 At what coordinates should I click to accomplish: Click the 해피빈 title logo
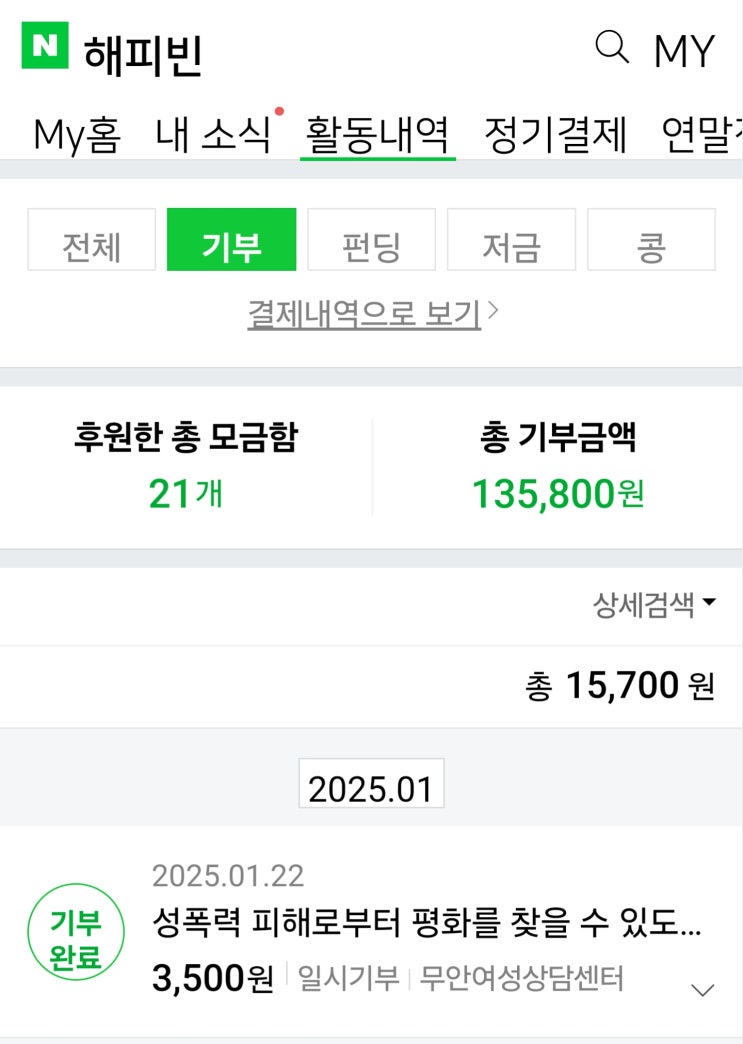[x=144, y=53]
